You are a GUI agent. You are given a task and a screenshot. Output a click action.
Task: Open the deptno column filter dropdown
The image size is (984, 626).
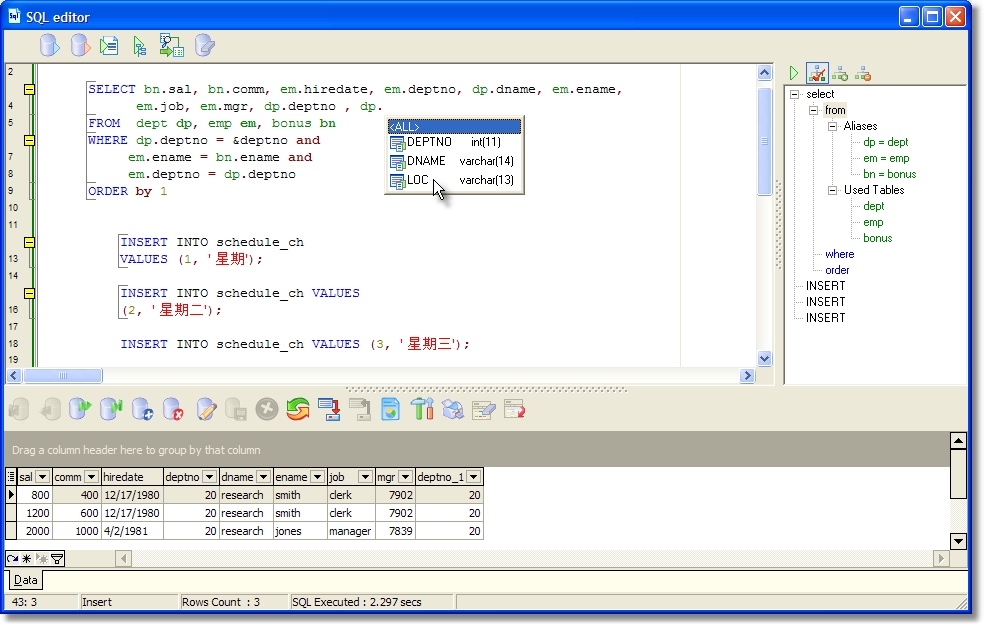coord(210,477)
